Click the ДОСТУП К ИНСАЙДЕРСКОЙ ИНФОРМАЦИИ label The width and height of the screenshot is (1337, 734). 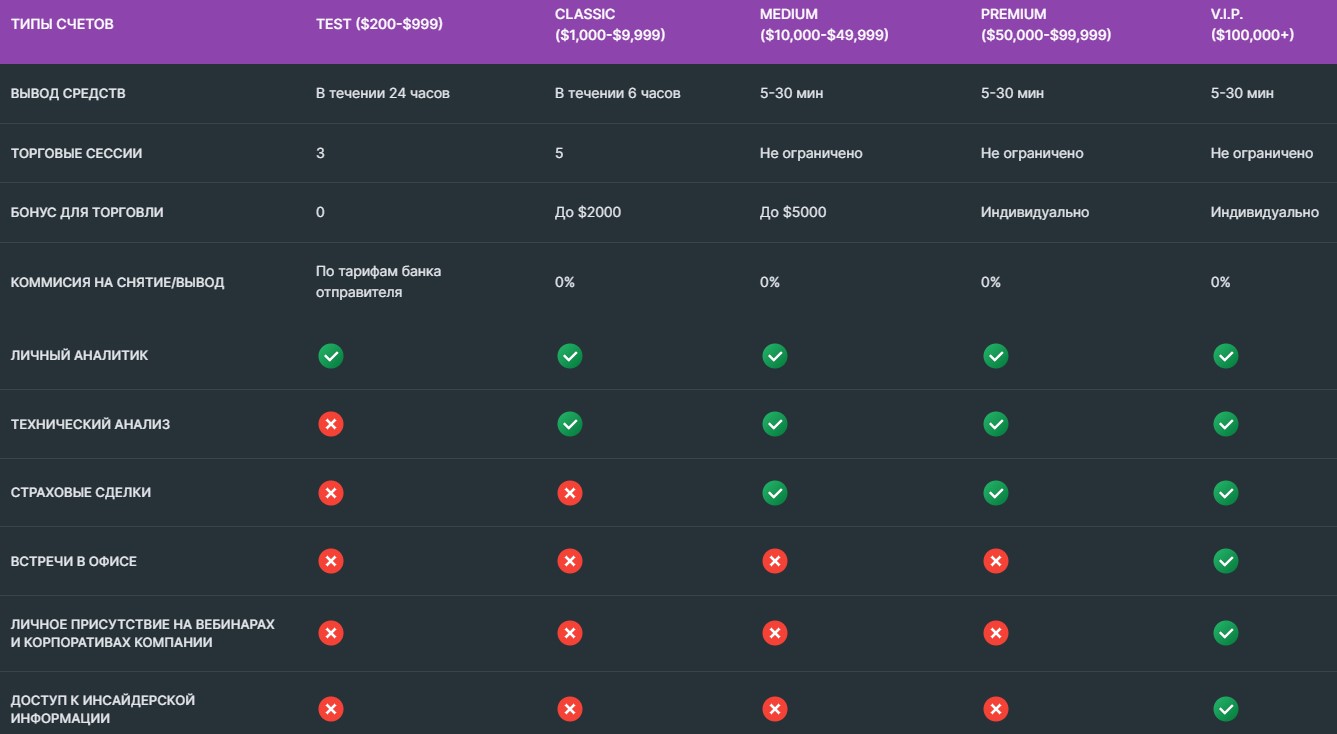tap(103, 709)
